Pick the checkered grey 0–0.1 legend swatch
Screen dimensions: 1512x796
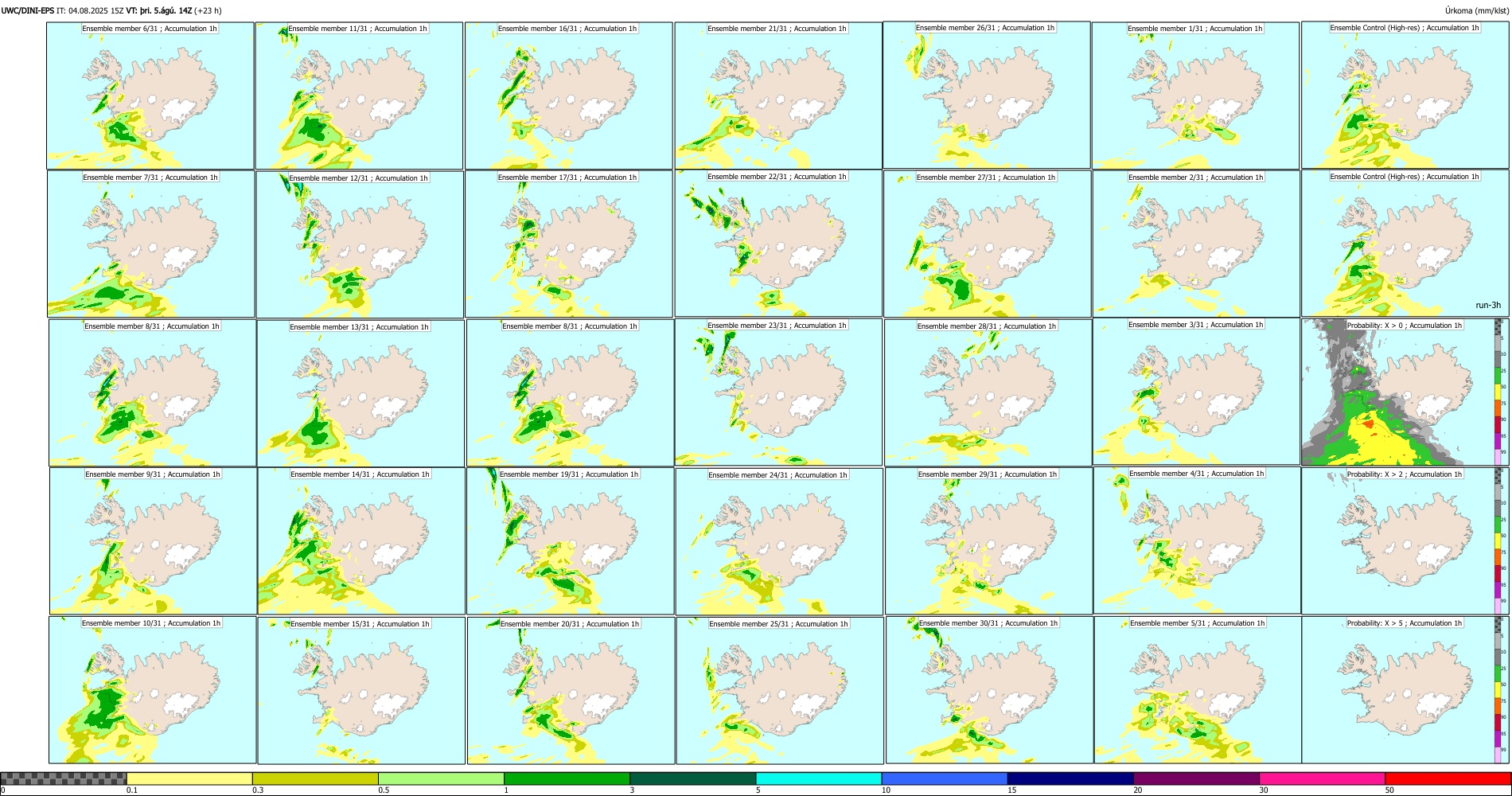pyautogui.click(x=64, y=778)
